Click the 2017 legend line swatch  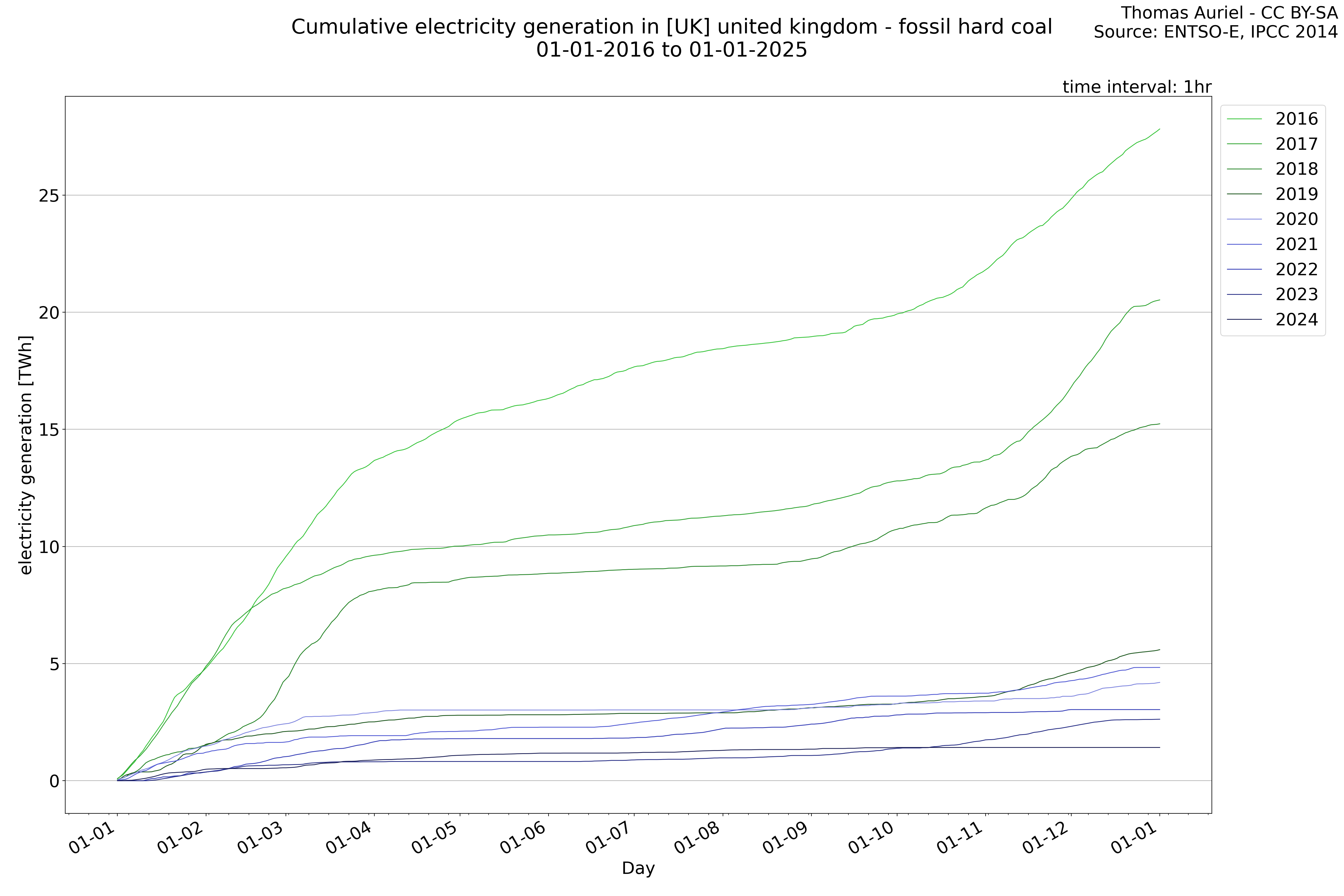pos(1244,144)
